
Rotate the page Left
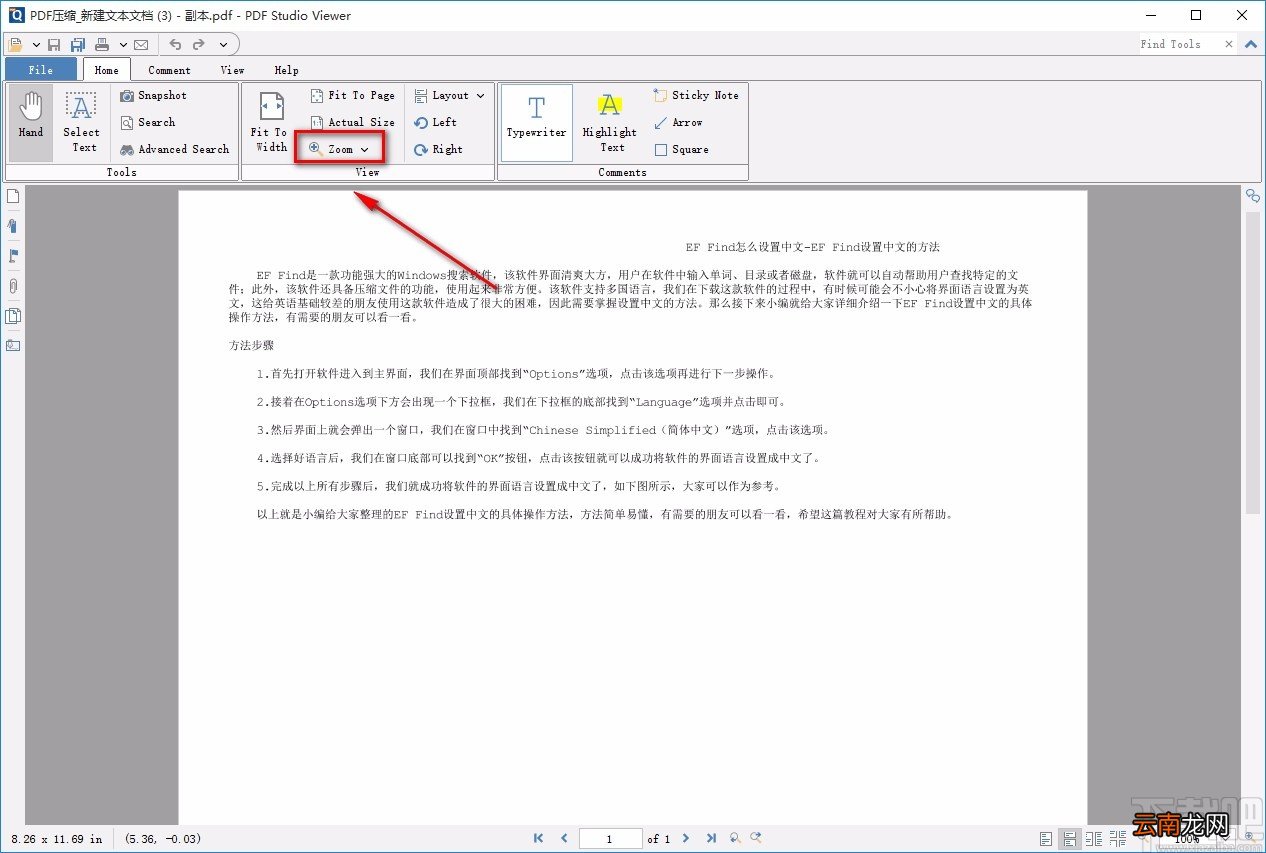click(x=436, y=122)
